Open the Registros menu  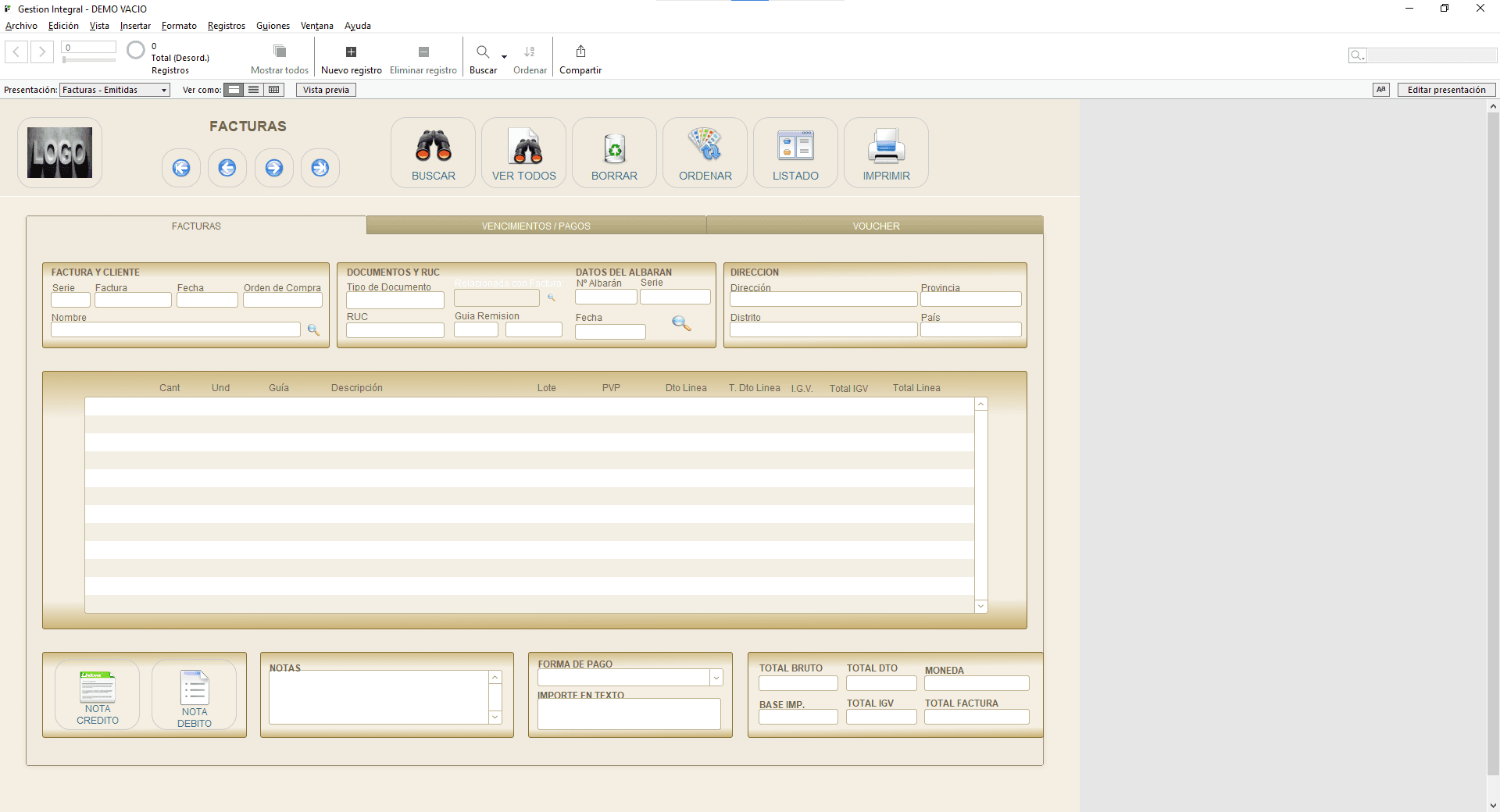[226, 26]
